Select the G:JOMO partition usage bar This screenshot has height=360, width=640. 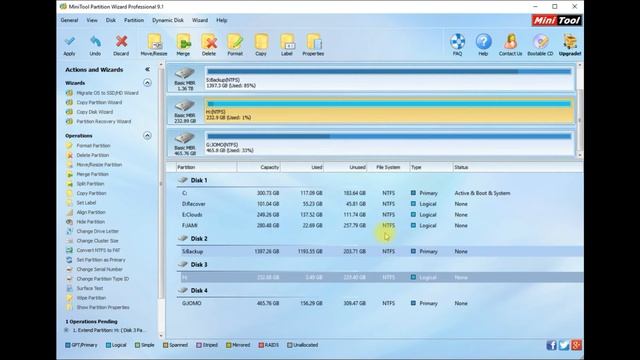tap(389, 136)
